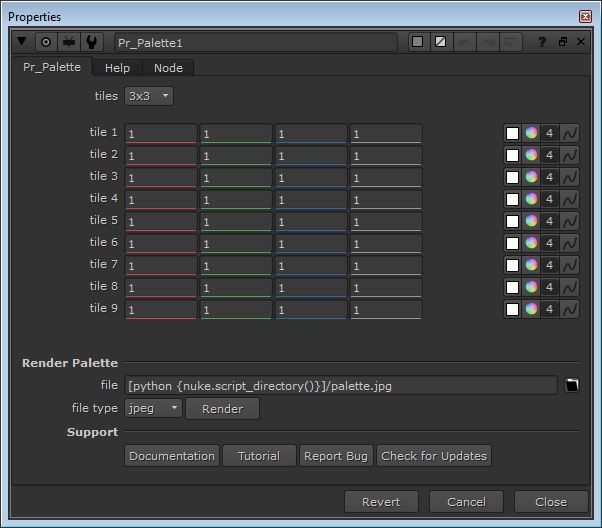Click the Render button

pos(222,408)
